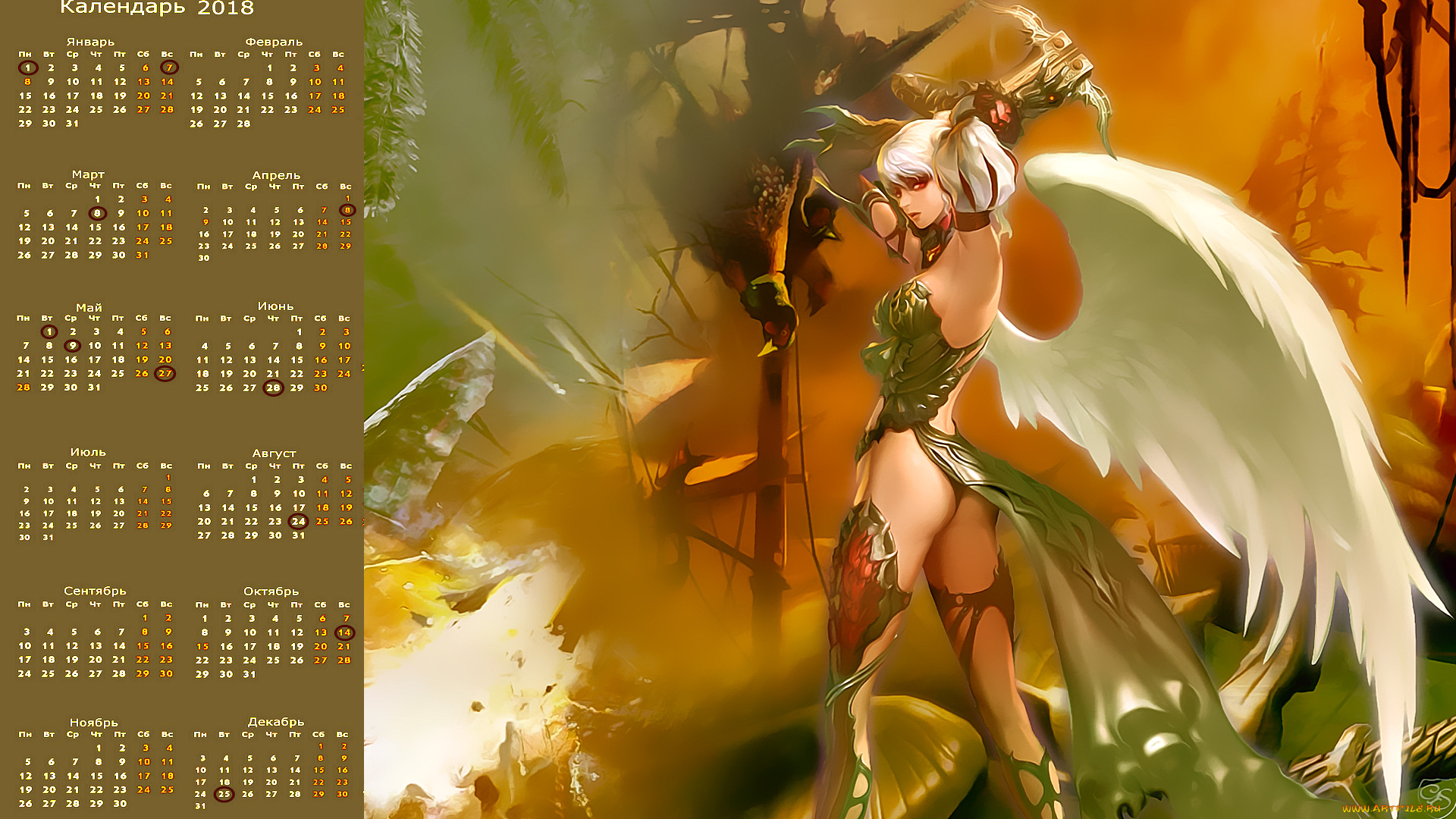This screenshot has height=819, width=1456.
Task: Click date 31 in Декабрь
Action: click(x=200, y=806)
